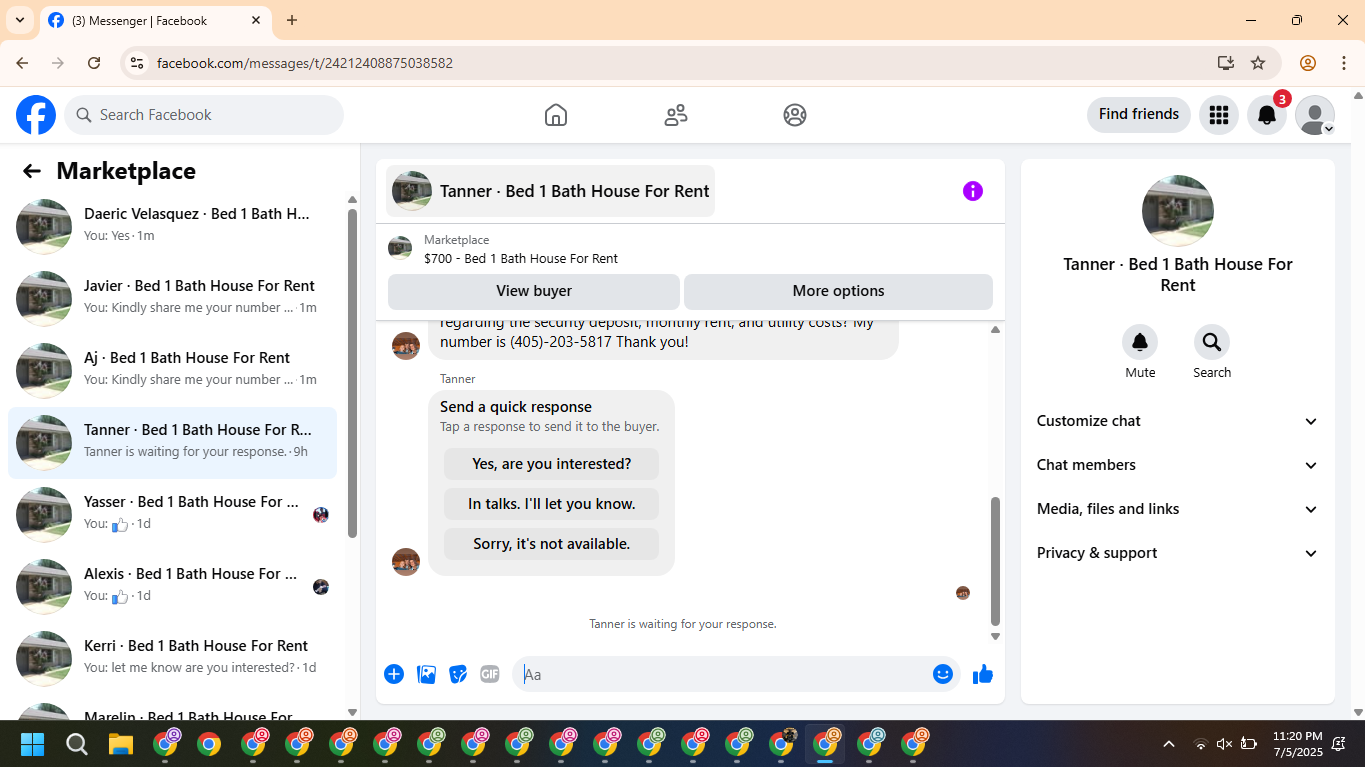Attach a photo using the image icon
The height and width of the screenshot is (767, 1365).
coord(427,674)
